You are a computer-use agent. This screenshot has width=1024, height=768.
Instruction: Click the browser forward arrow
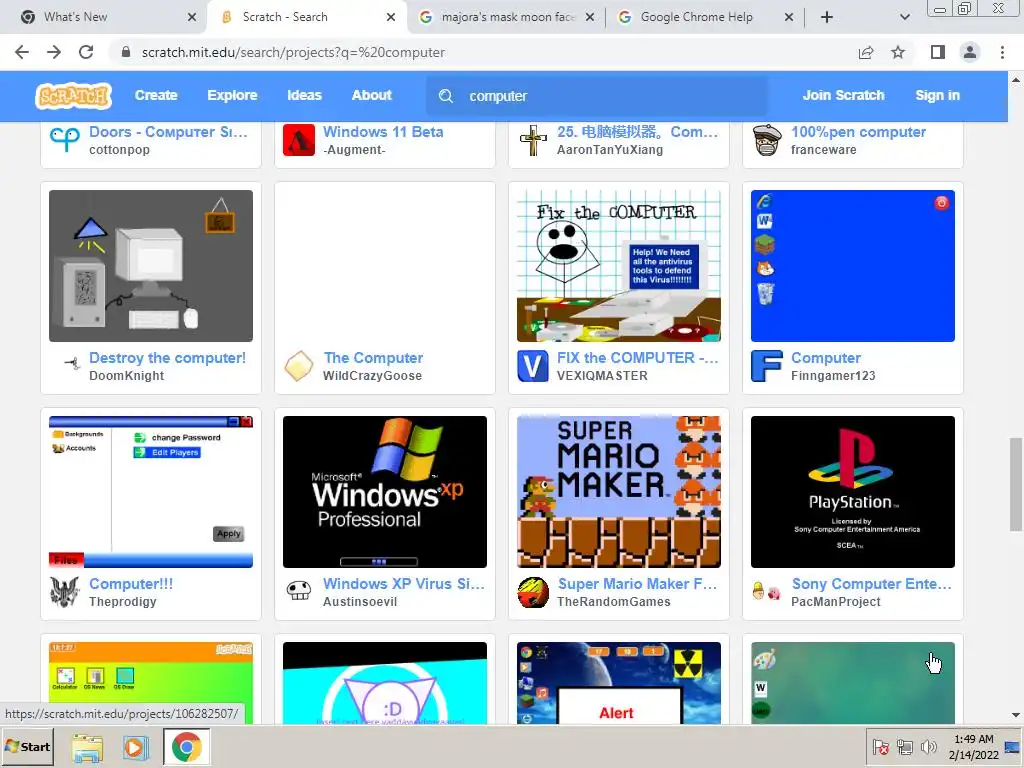pyautogui.click(x=54, y=52)
